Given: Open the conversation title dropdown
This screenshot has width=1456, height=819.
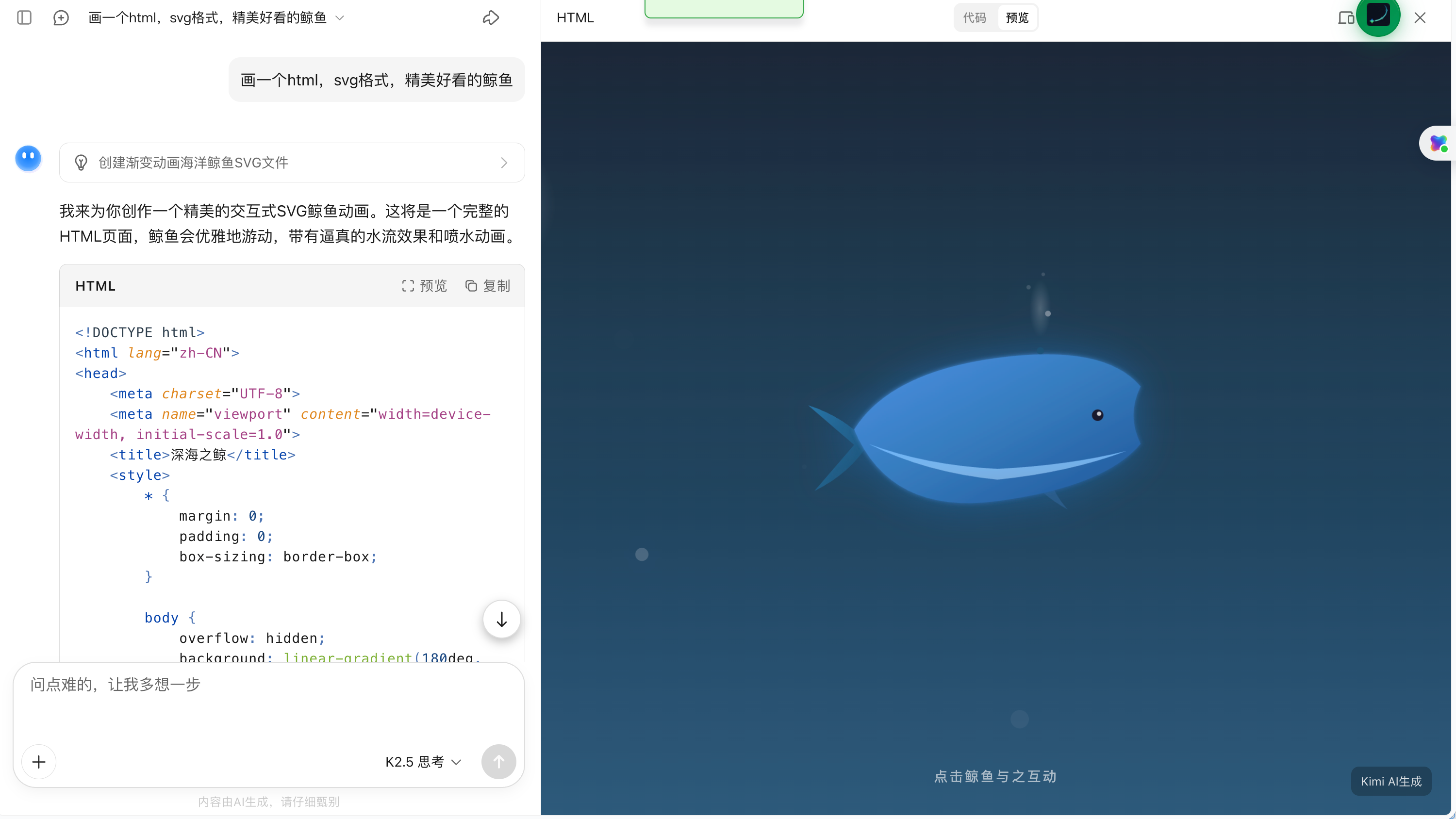Looking at the screenshot, I should tap(340, 17).
